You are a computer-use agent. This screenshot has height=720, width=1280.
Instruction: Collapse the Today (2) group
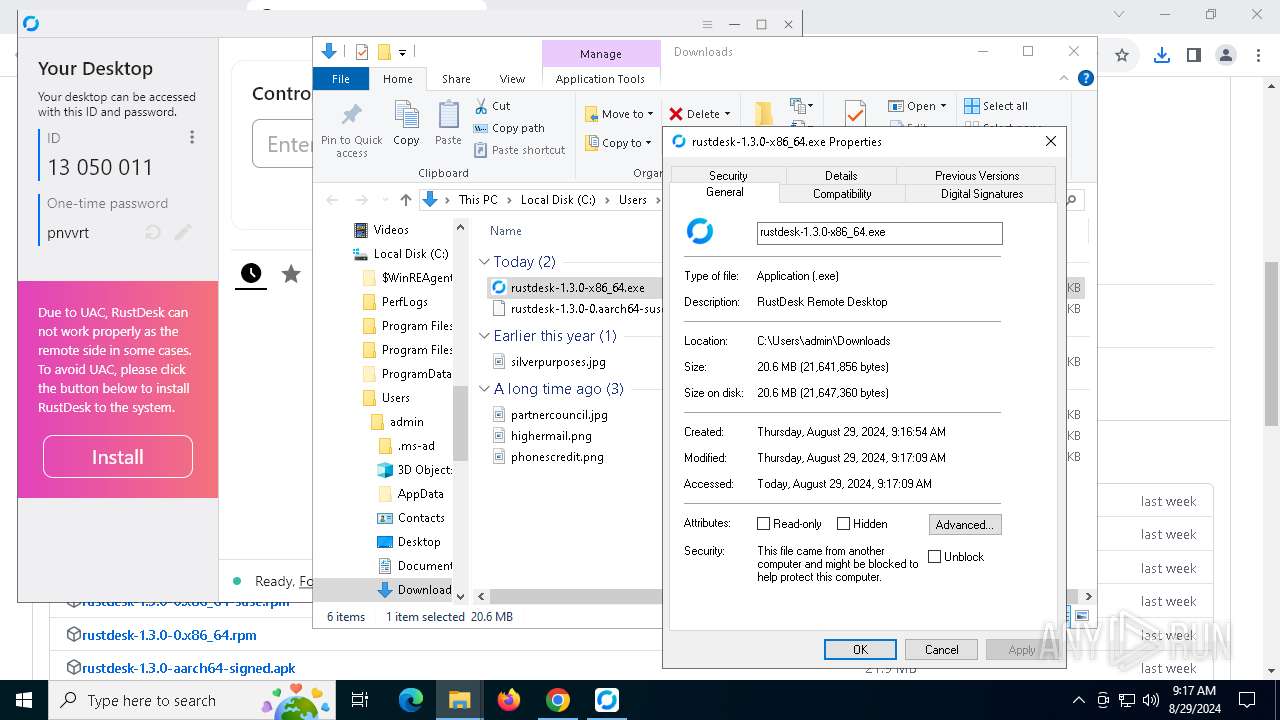[x=485, y=262]
